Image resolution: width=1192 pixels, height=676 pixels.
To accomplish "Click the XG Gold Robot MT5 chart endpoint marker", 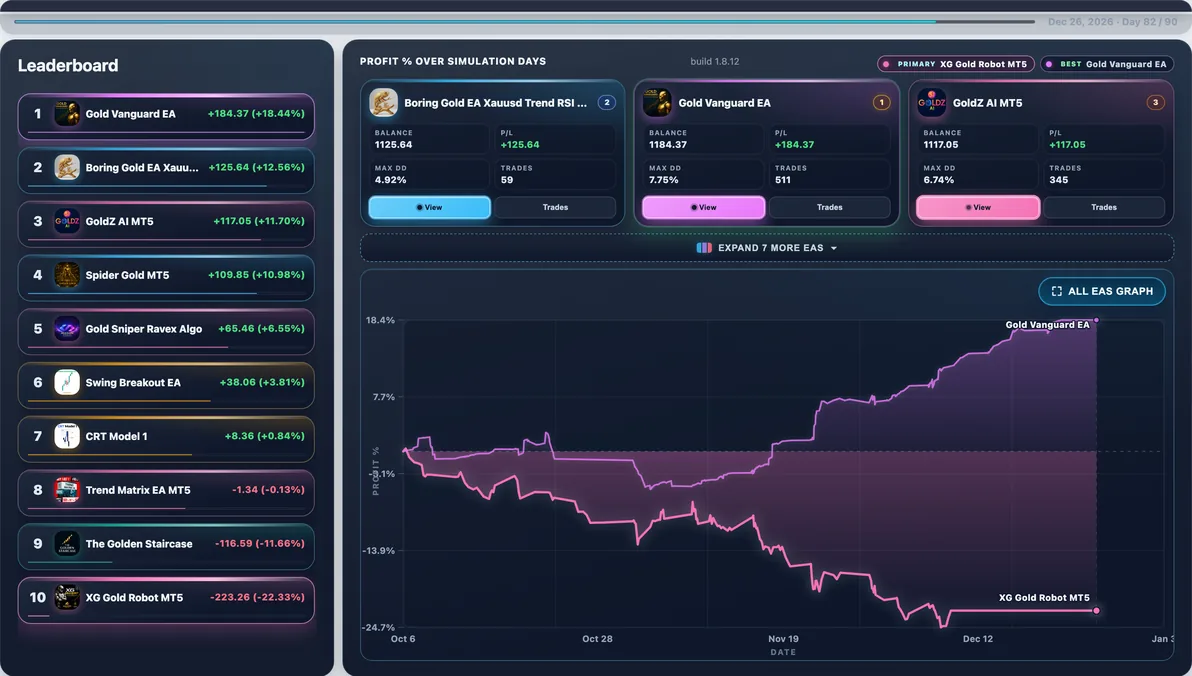I will 1096,611.
